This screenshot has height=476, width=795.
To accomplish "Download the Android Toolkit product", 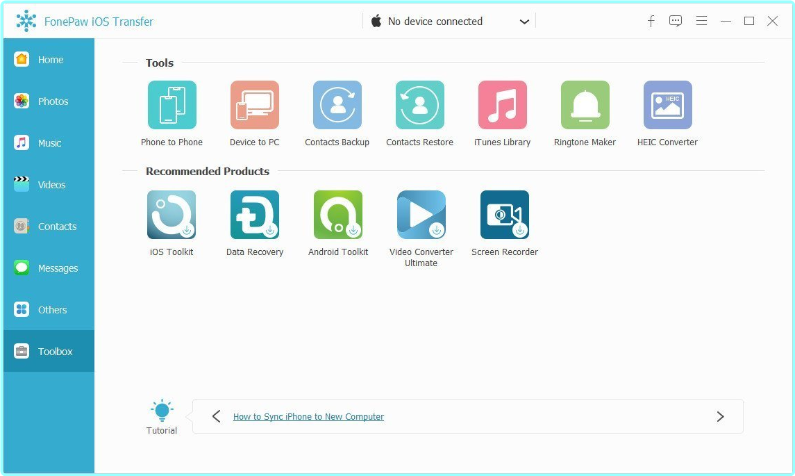I will pyautogui.click(x=338, y=214).
